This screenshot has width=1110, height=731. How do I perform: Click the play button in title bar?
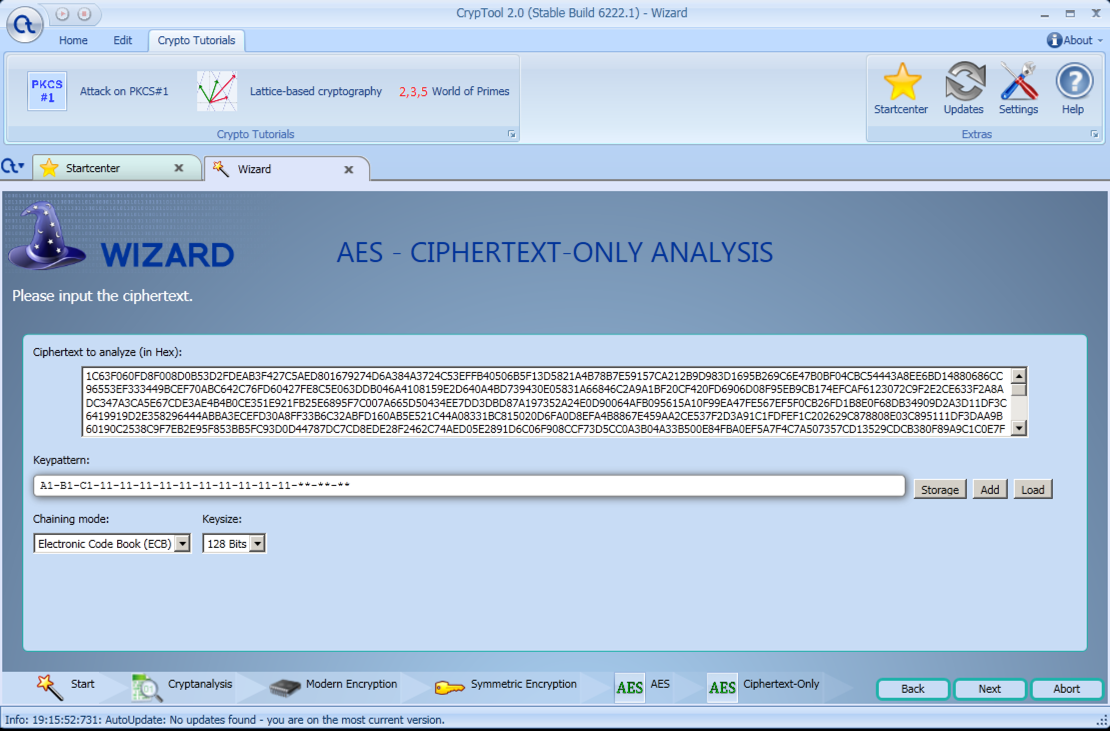[62, 13]
